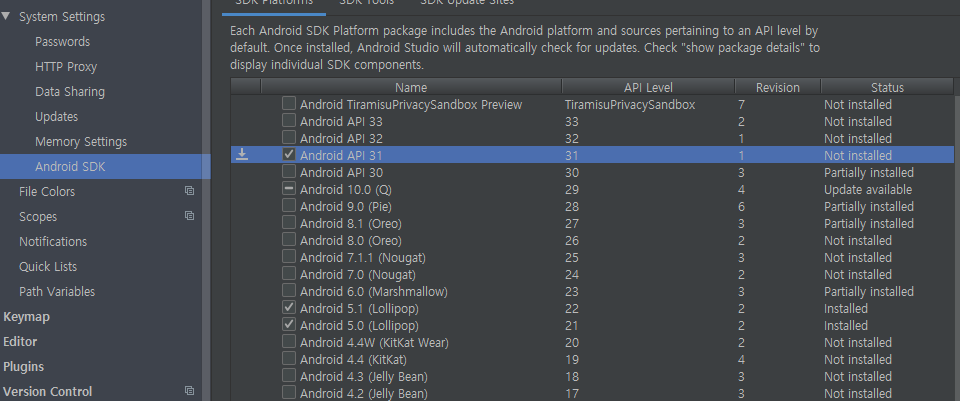Check the Android API 32 checkbox
The height and width of the screenshot is (401, 960).
[x=289, y=138]
